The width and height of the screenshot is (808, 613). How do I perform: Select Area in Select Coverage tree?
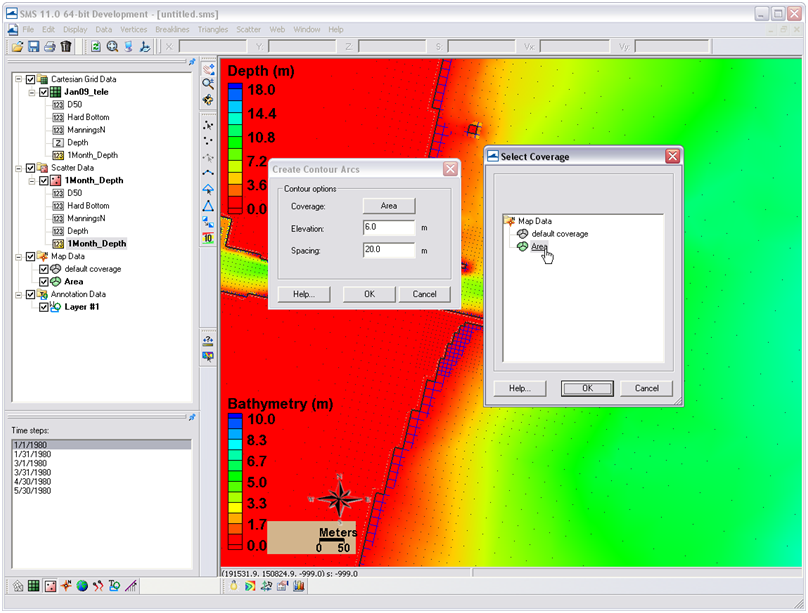(538, 247)
